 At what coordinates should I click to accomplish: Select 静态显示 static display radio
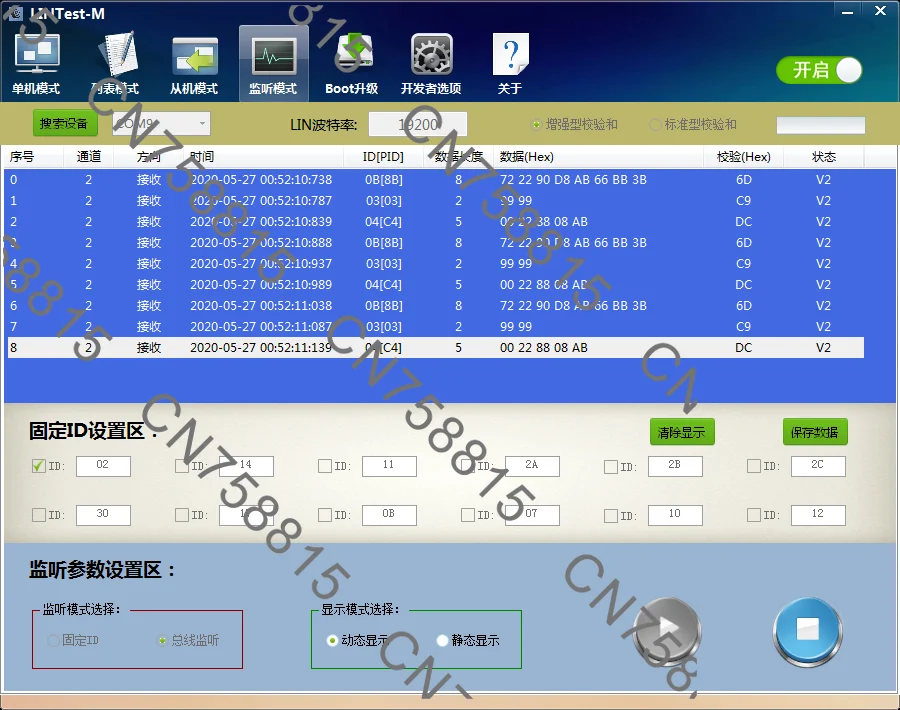[442, 640]
